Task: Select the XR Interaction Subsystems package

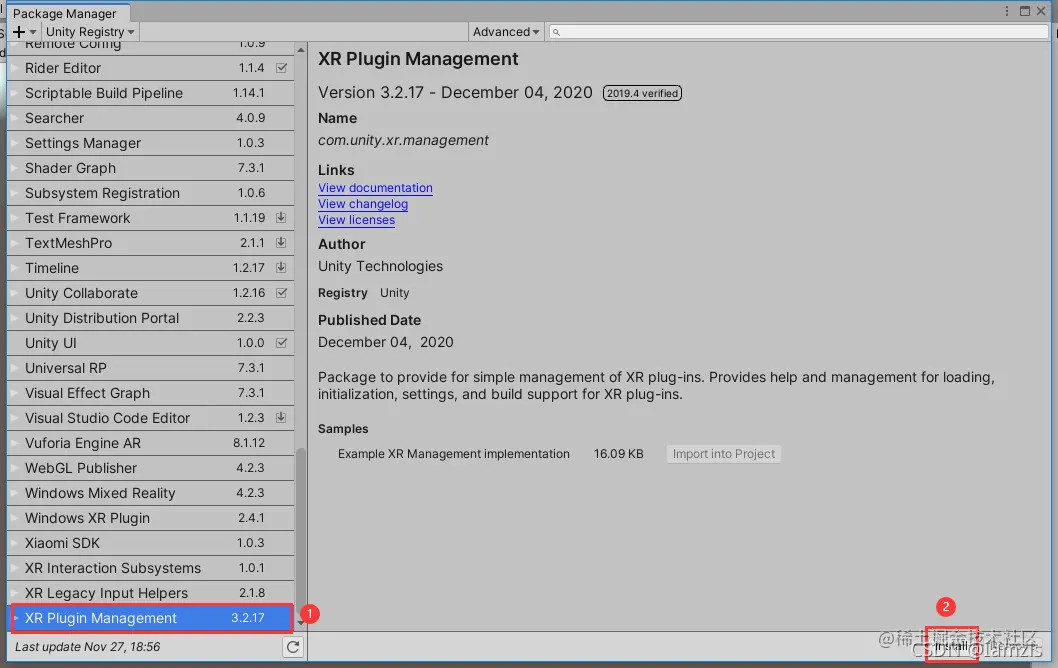Action: click(150, 567)
